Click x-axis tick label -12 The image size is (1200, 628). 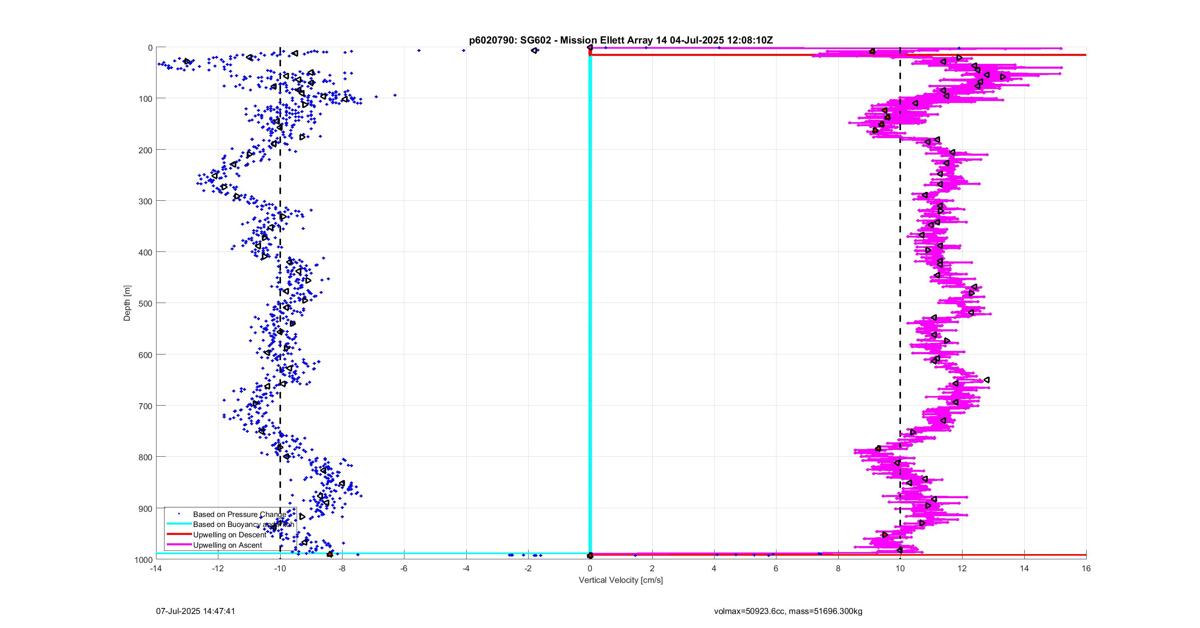(218, 568)
